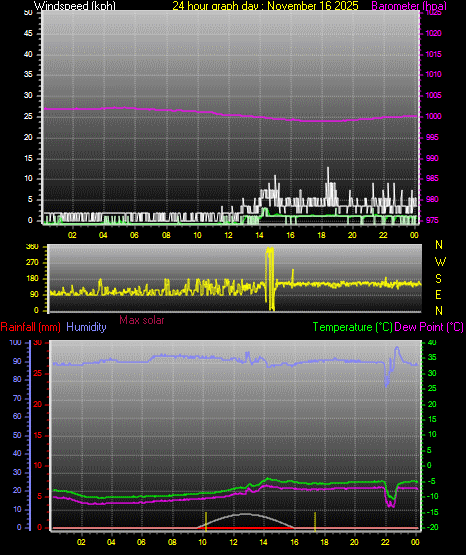Click the E compass letter
Image resolution: width=466 pixels, height=555 pixels.
click(438, 294)
